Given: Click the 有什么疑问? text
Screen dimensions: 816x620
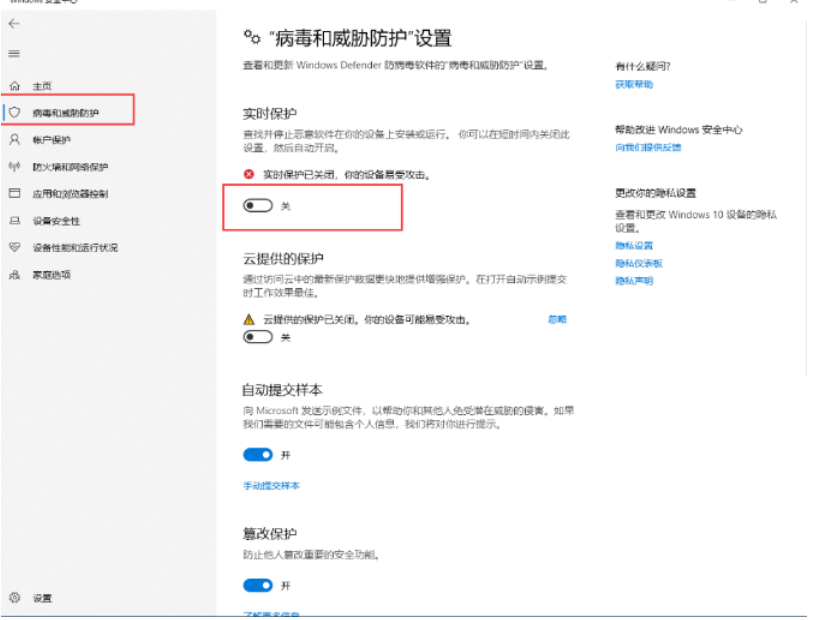Looking at the screenshot, I should coord(643,66).
